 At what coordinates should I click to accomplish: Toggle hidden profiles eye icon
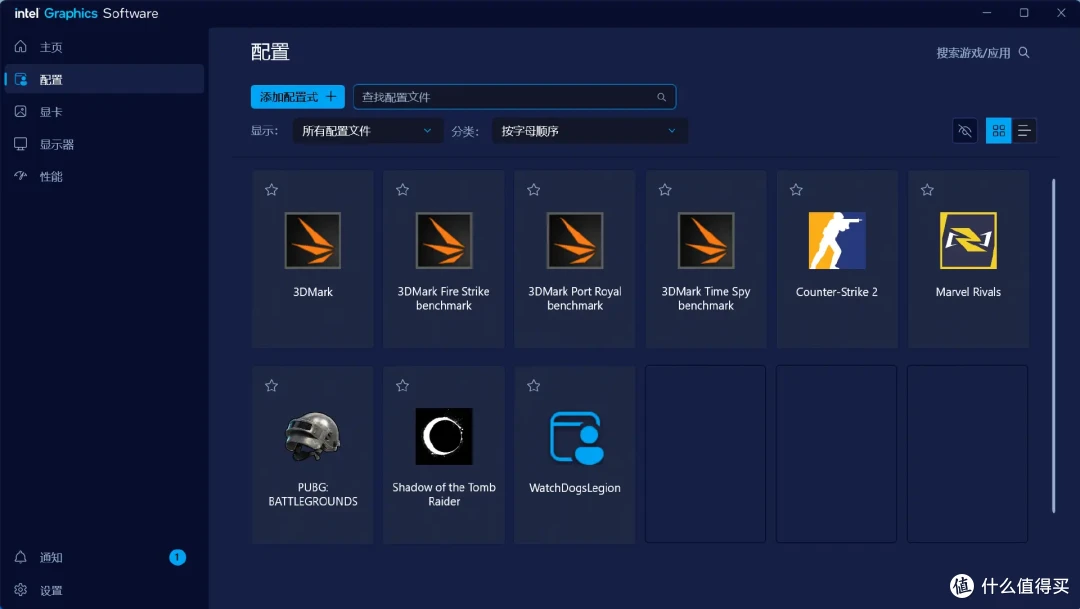[965, 131]
